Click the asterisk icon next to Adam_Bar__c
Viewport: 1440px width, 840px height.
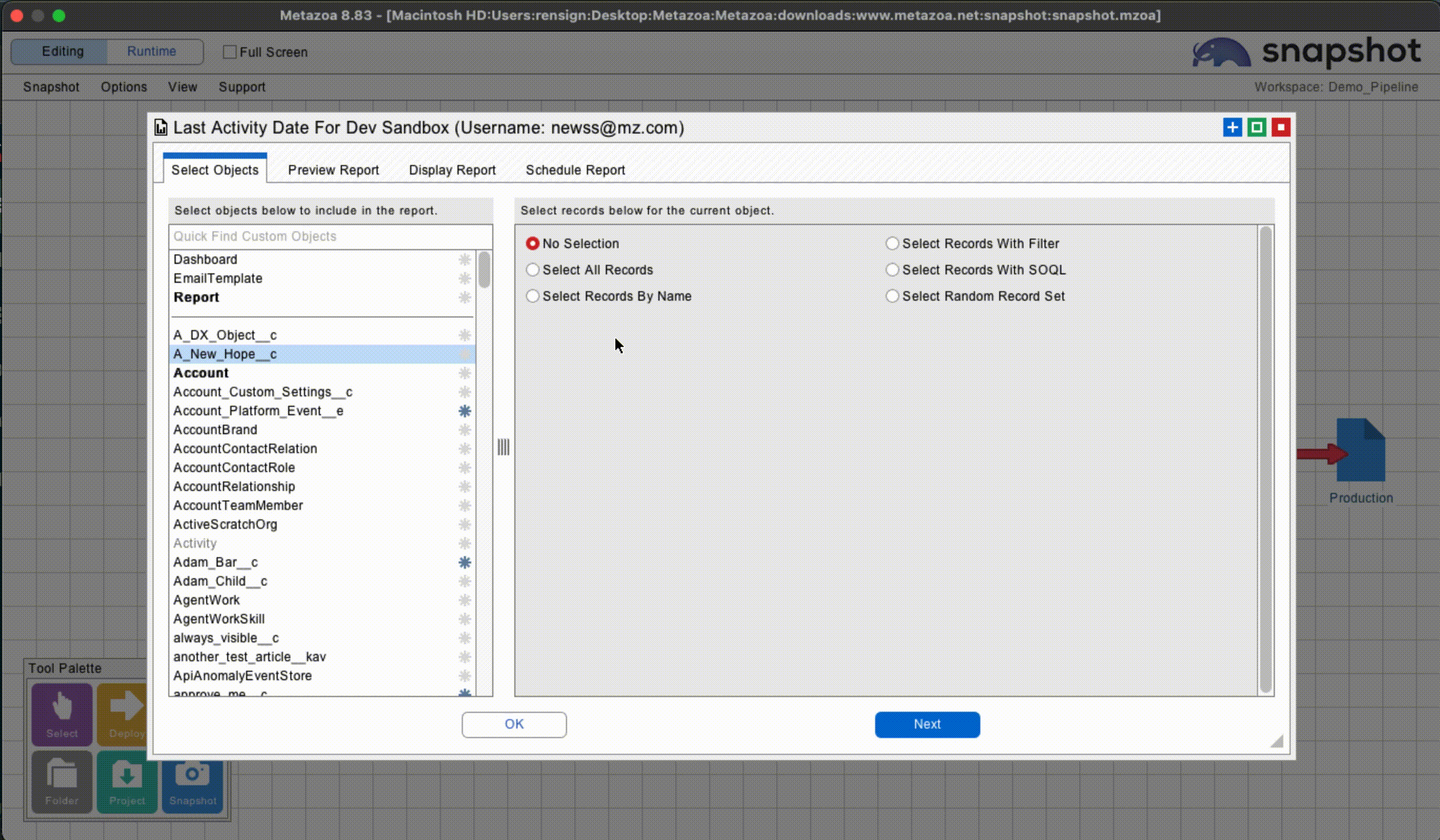464,562
